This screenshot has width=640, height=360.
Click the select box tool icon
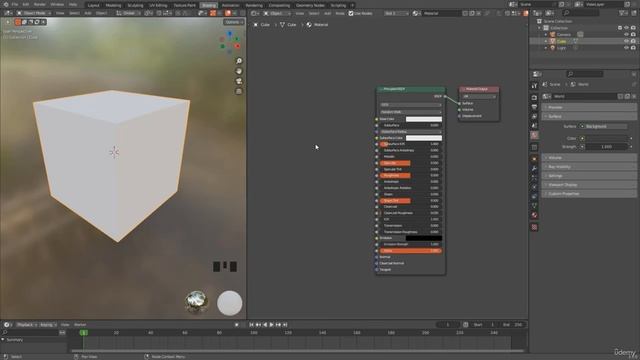[x=18, y=22]
